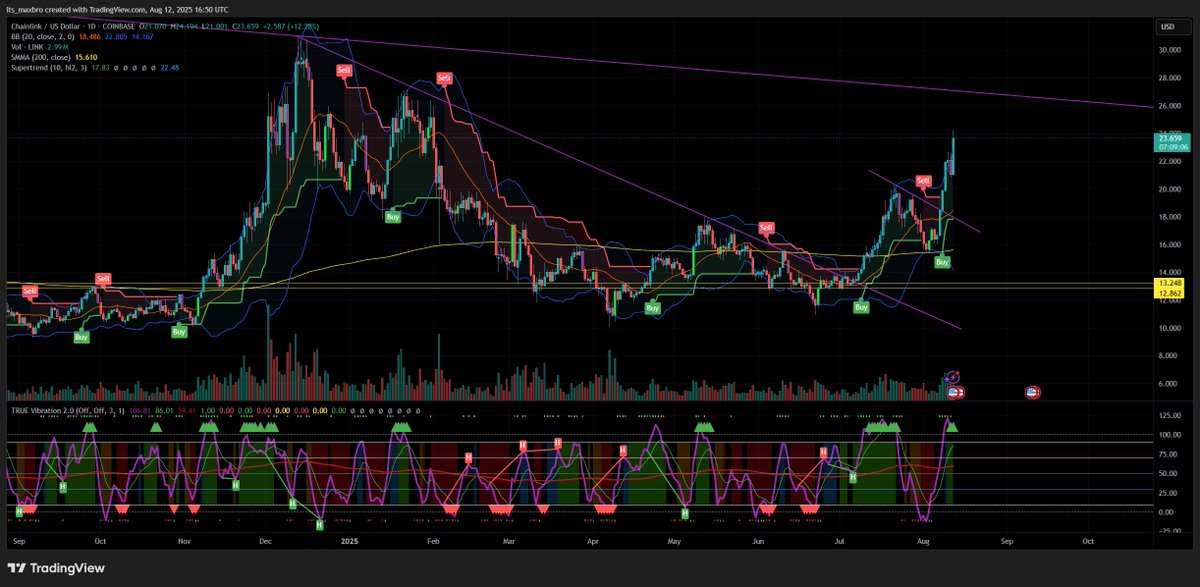Click the Sell signal at the December peak
Image resolution: width=1200 pixels, height=587 pixels.
pyautogui.click(x=344, y=70)
